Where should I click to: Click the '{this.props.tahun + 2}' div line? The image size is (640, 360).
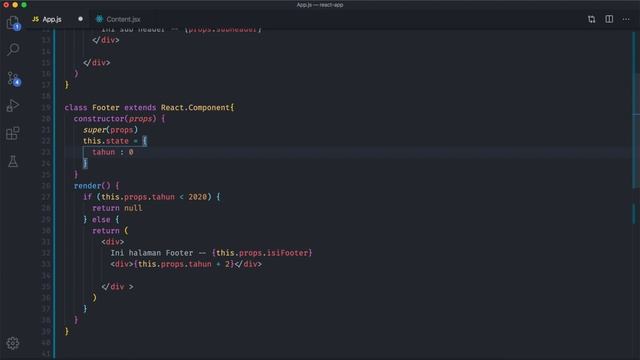coord(186,264)
